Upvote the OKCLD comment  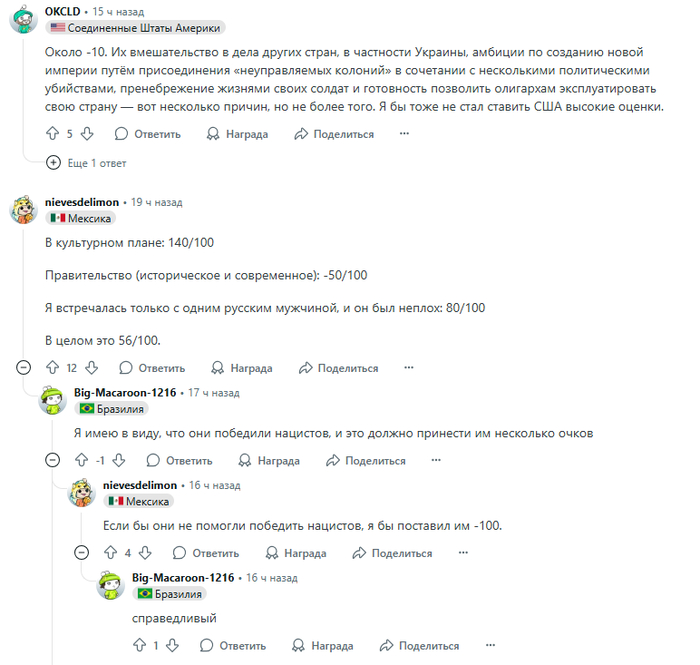click(53, 133)
